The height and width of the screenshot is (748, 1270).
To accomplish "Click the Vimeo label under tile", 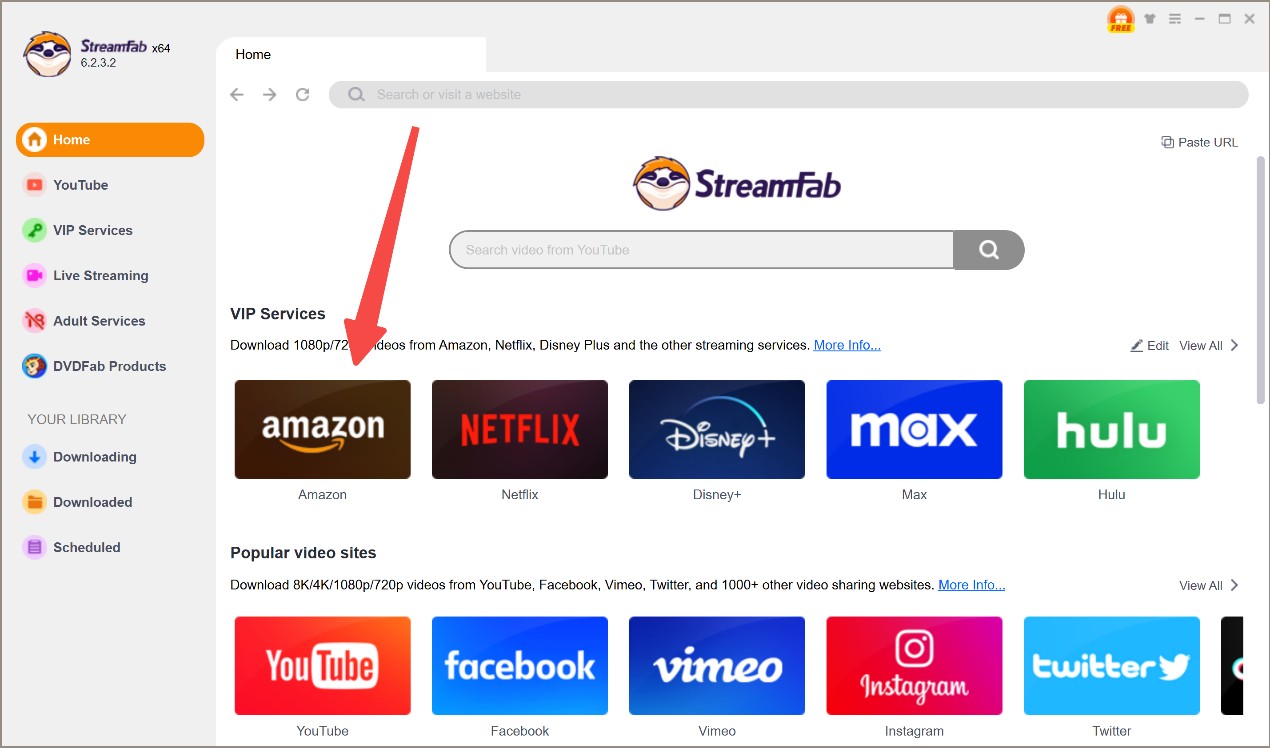I will pyautogui.click(x=717, y=731).
